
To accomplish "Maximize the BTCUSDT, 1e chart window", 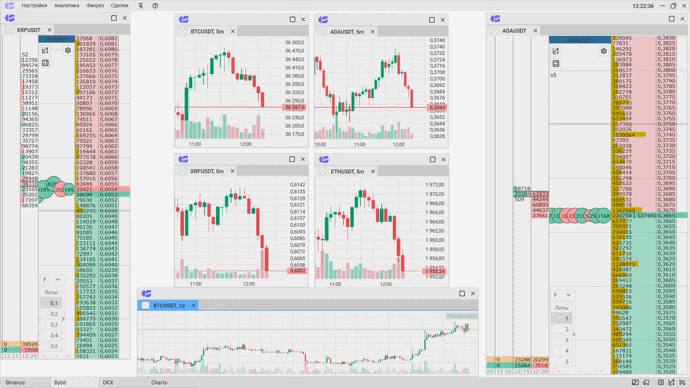I will [x=462, y=293].
